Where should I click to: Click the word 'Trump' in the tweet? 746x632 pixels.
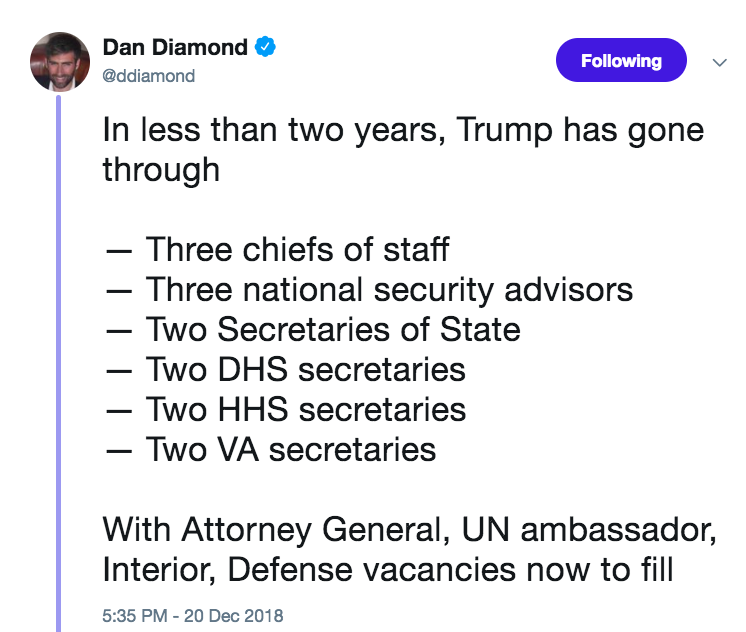pos(504,130)
